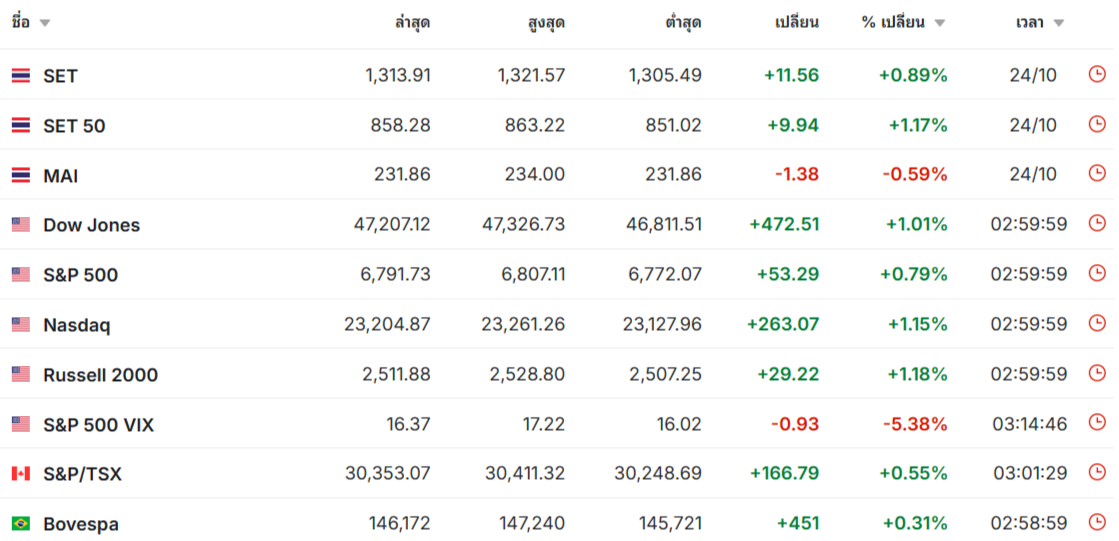Image resolution: width=1119 pixels, height=541 pixels.
Task: Sort by the ชื่อ column arrow
Action: [x=45, y=23]
